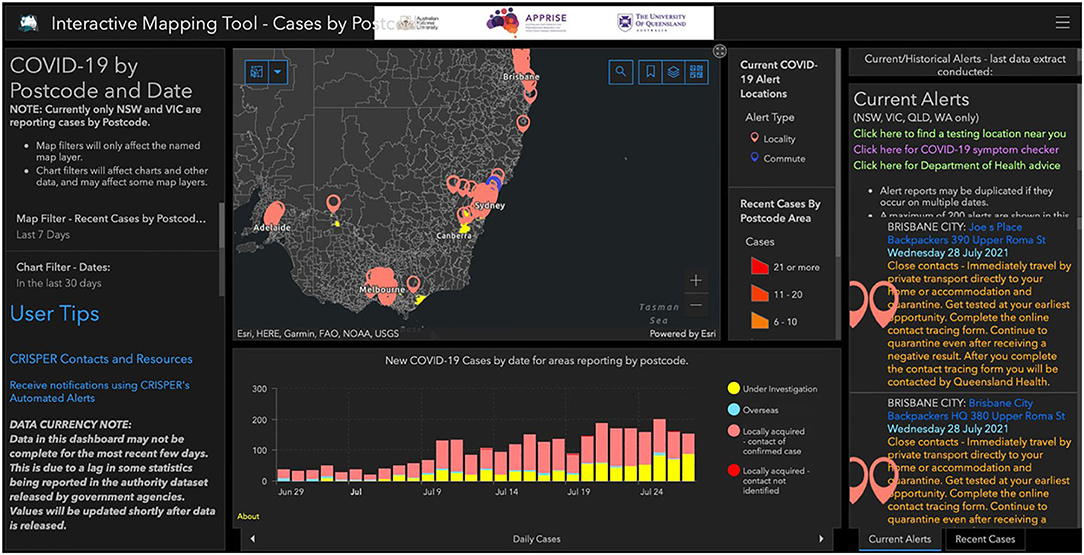Open the selection tool dropdown arrow
Viewport: 1084px width, 555px height.
277,71
